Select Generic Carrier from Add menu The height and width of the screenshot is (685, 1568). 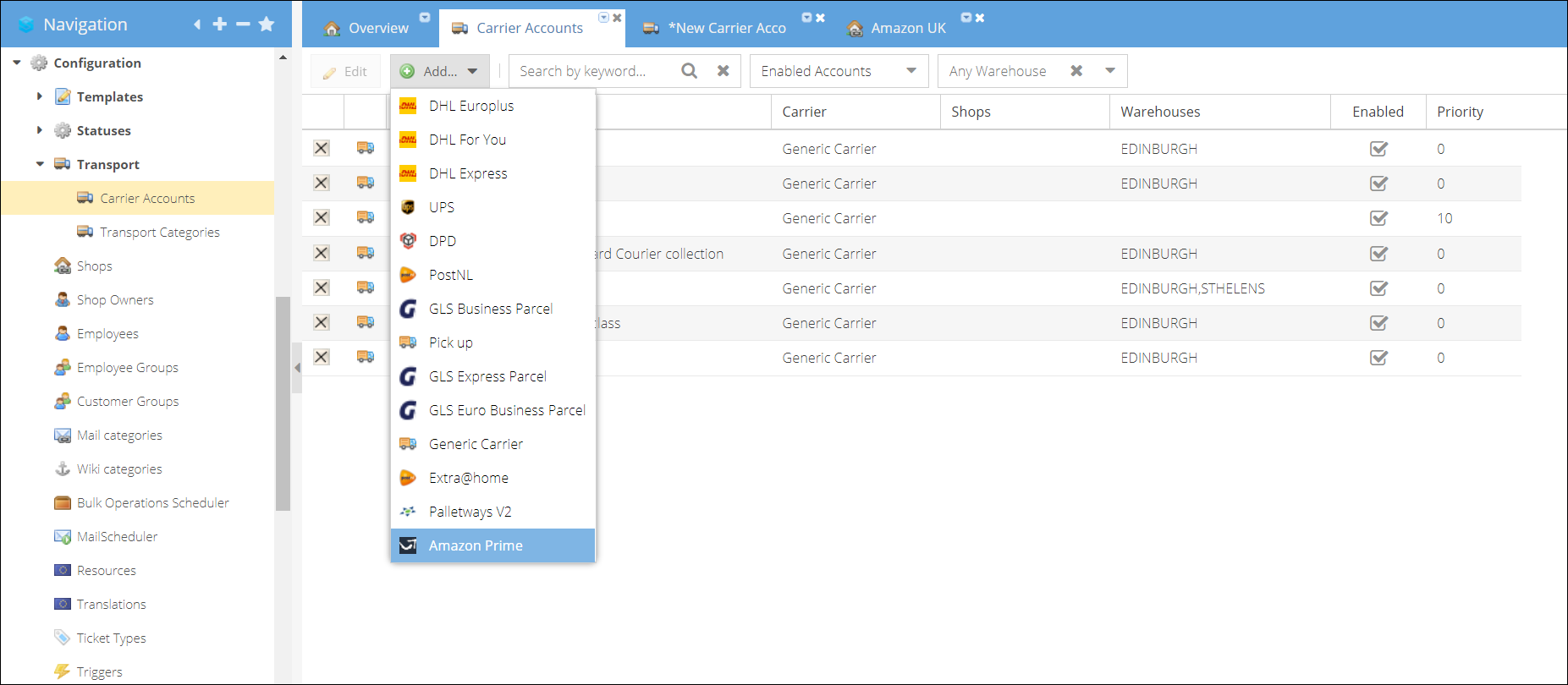(x=492, y=444)
